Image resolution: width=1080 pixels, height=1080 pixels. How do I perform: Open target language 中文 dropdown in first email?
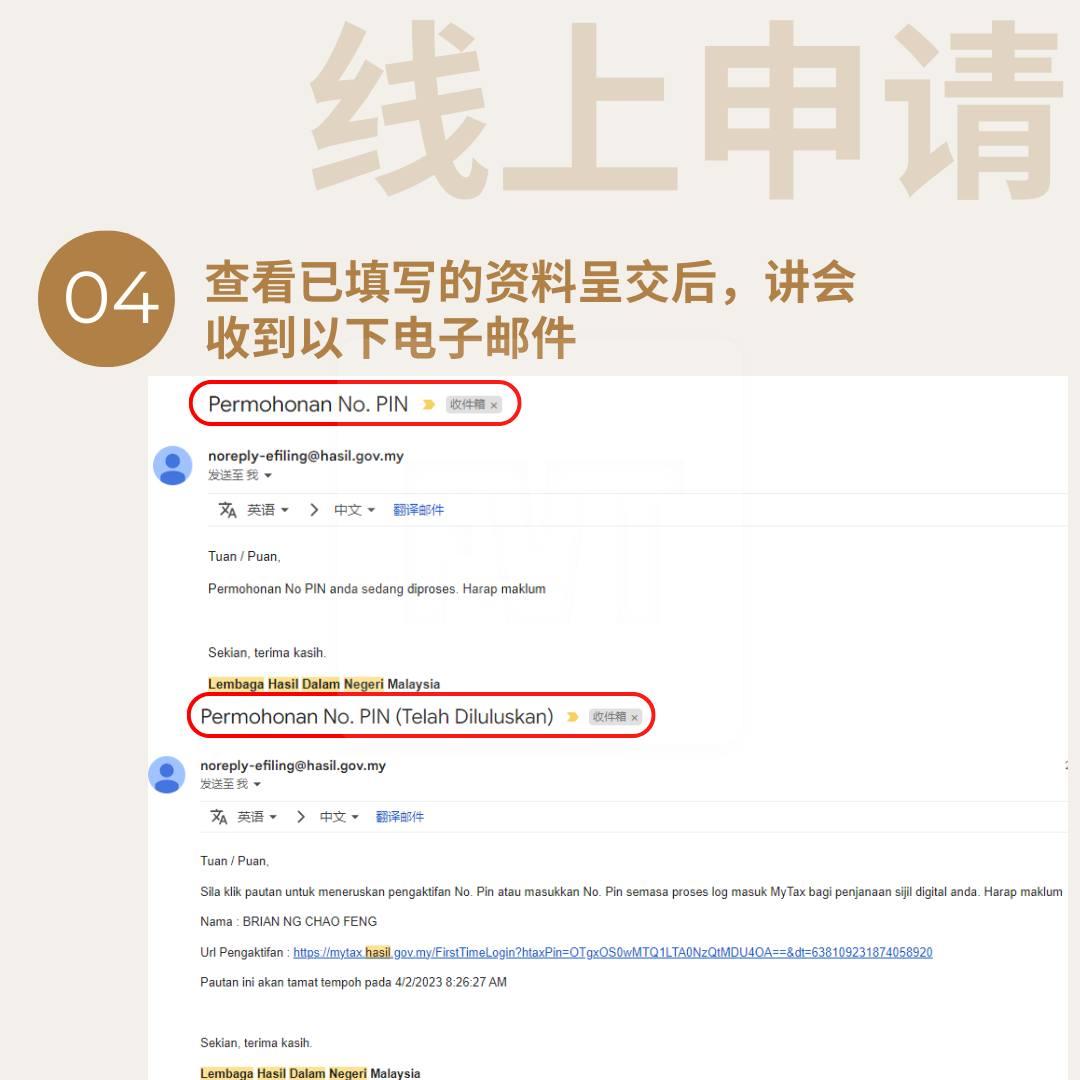pyautogui.click(x=354, y=510)
